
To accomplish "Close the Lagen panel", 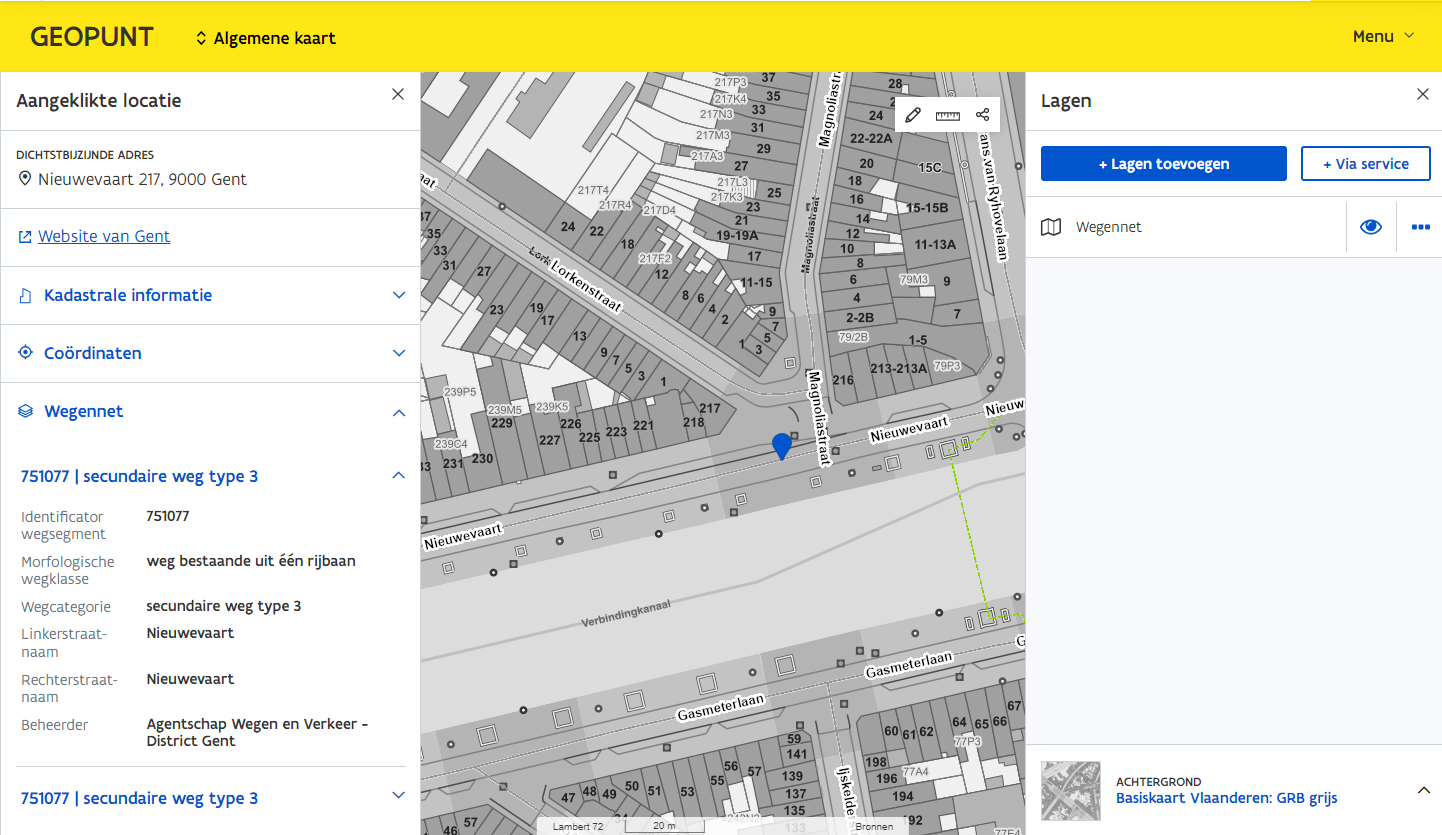I will 1423,94.
